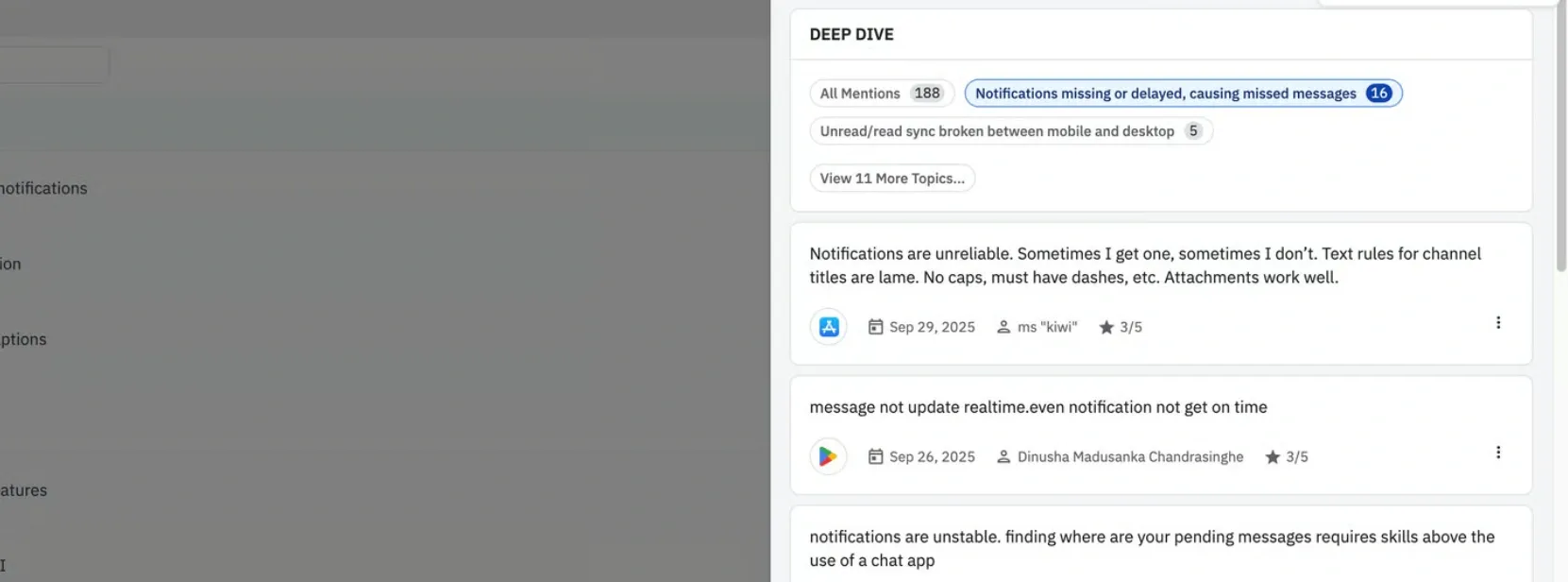Click calendar icon beside Sep 26, 2025

coord(875,456)
